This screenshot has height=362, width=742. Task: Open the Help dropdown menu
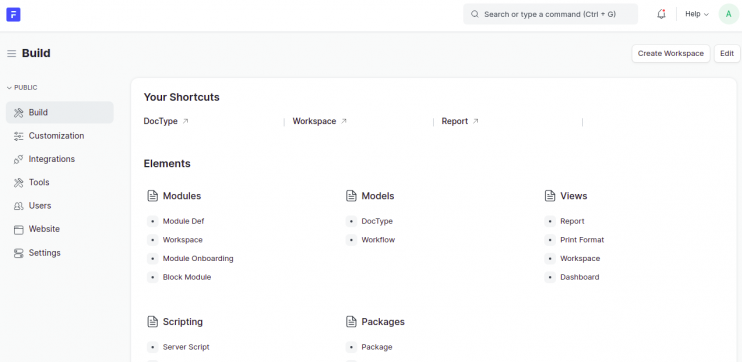pos(697,14)
